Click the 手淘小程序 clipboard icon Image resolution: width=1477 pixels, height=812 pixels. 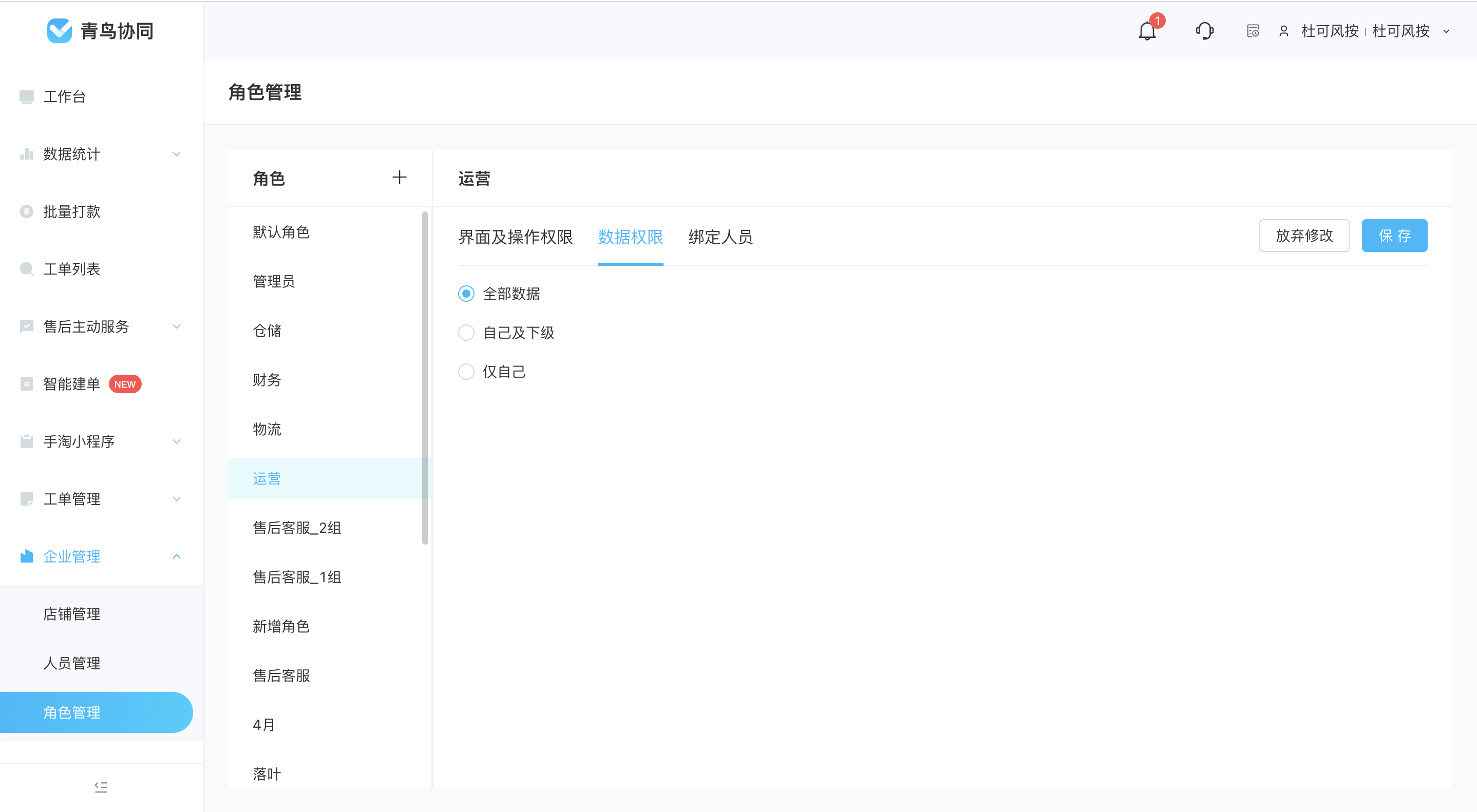[x=26, y=441]
